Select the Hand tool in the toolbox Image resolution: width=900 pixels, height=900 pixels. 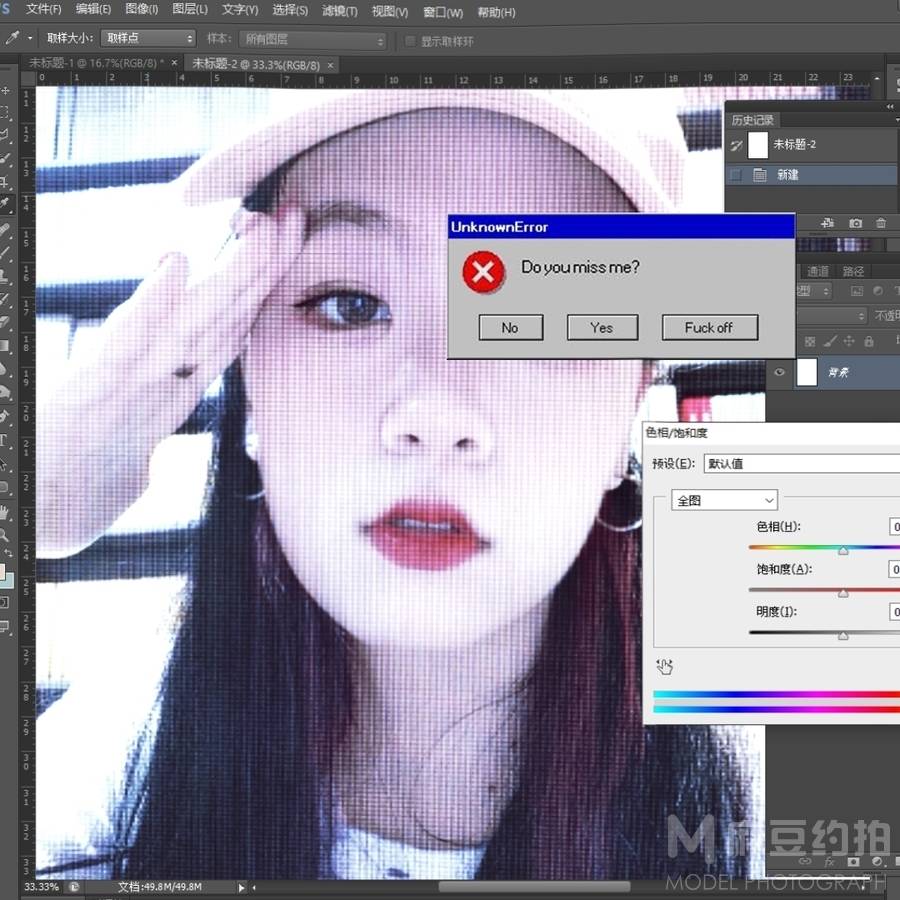tap(5, 511)
